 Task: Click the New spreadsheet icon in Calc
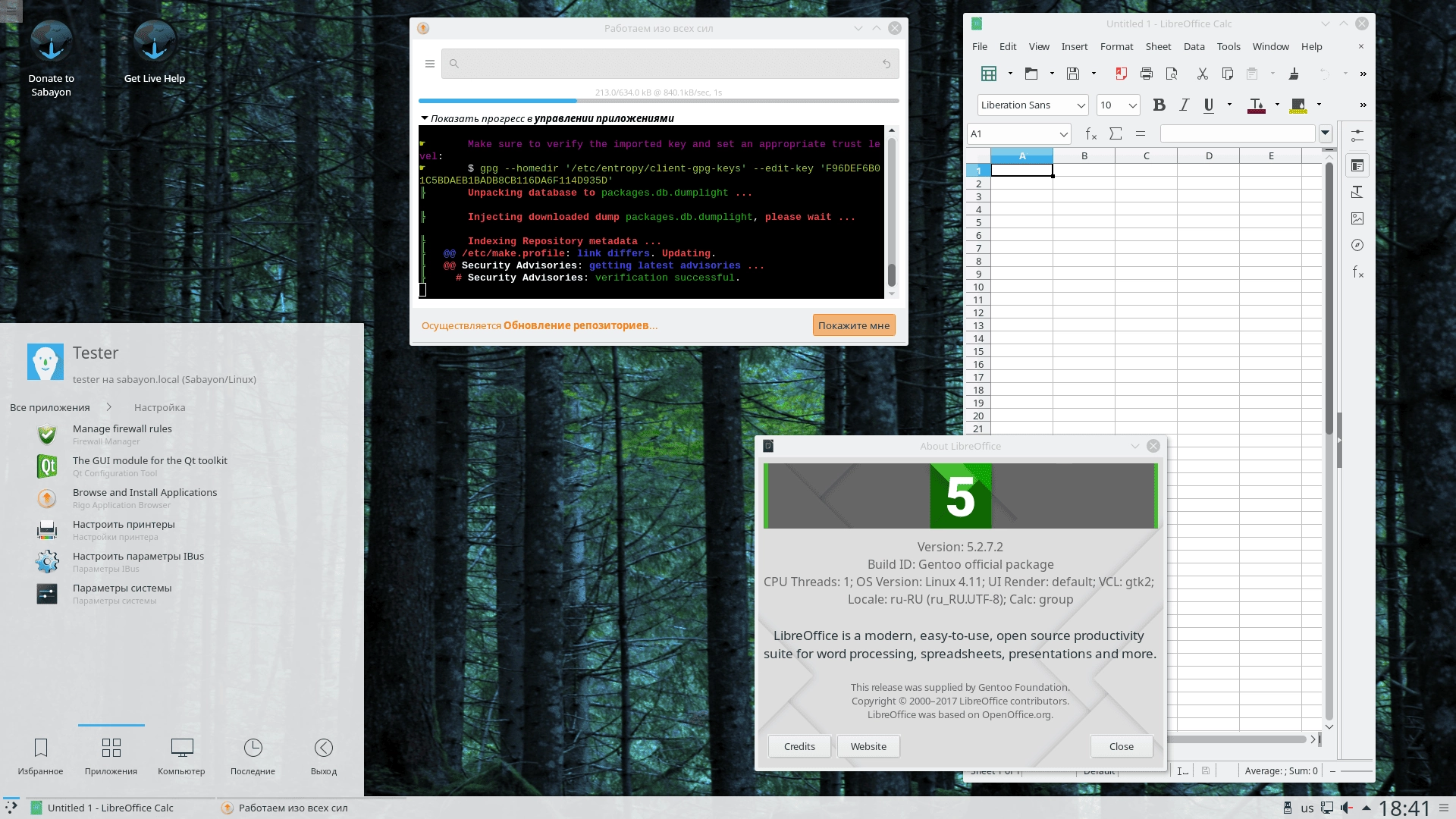988,74
